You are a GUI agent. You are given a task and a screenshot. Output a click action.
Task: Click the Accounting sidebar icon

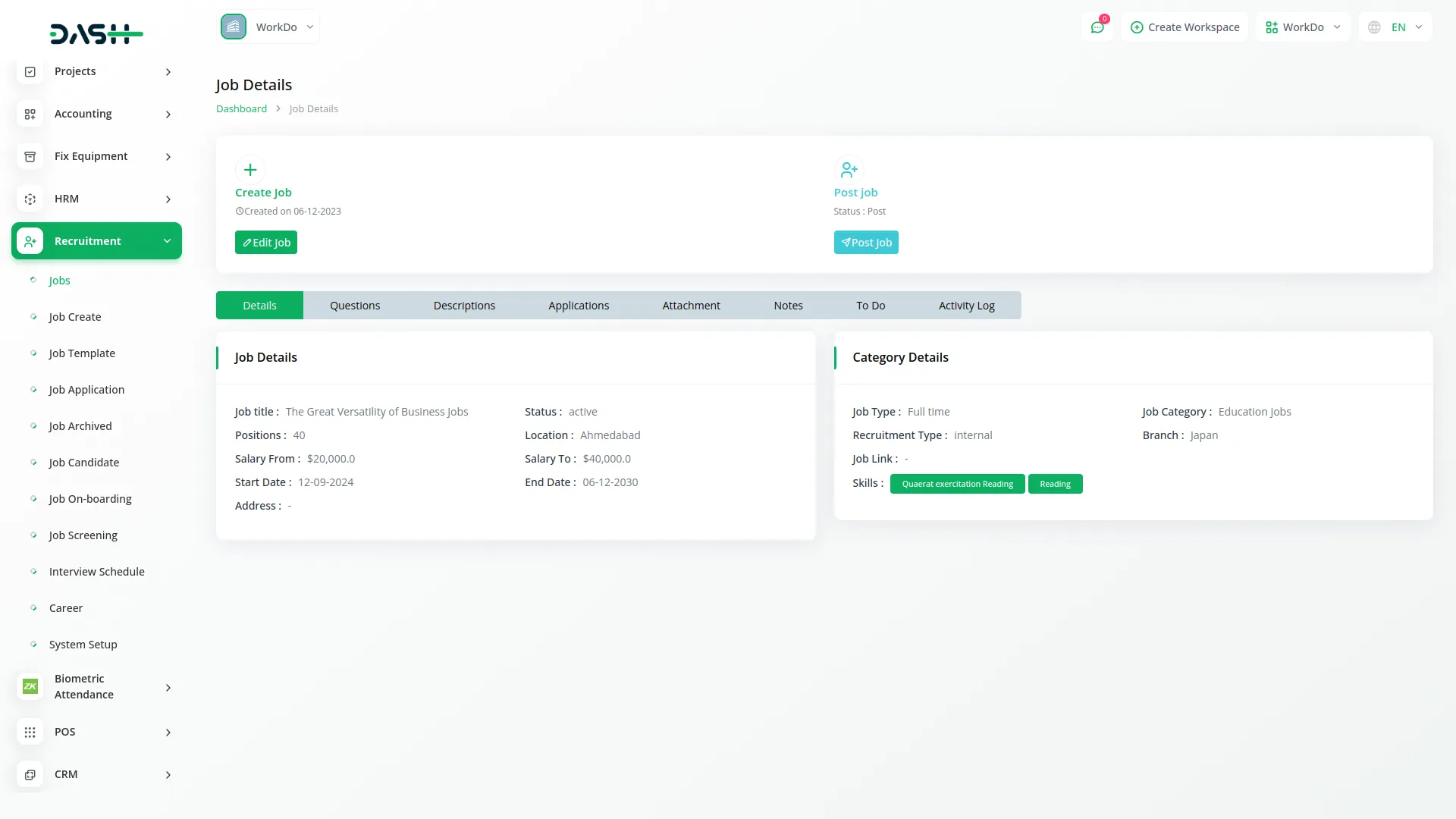(30, 114)
